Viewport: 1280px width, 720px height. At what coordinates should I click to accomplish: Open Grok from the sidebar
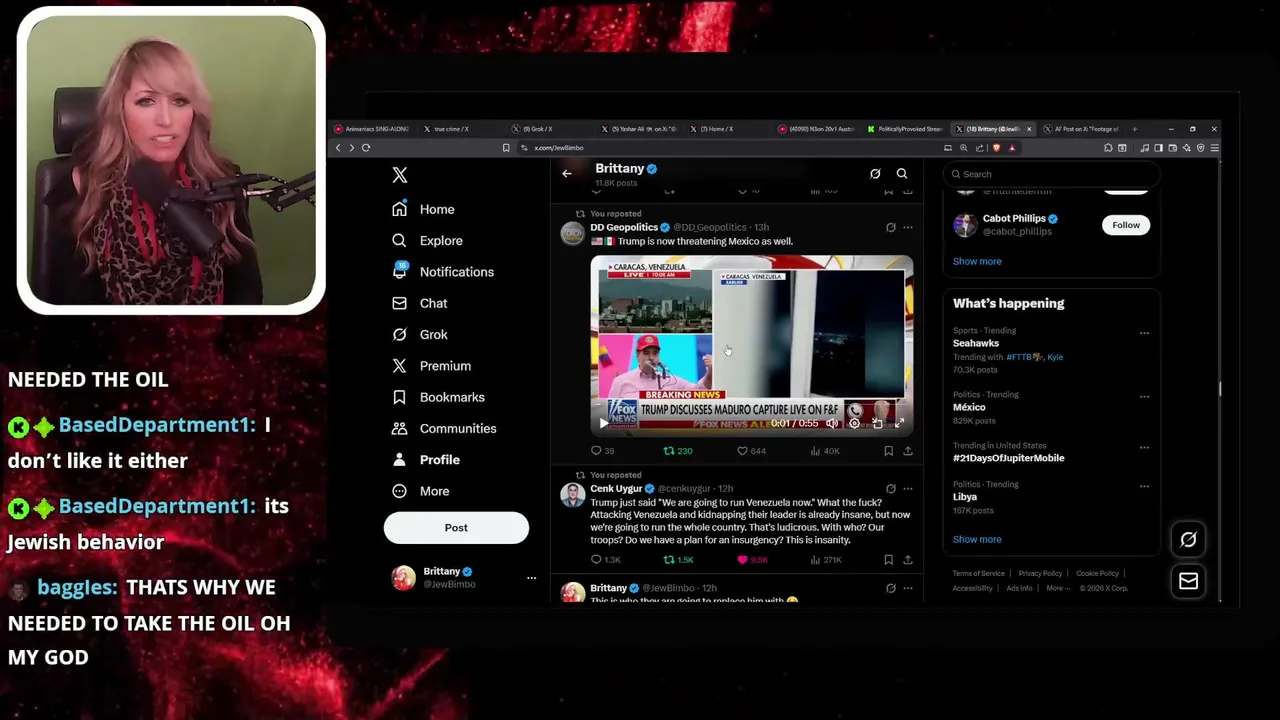[x=420, y=334]
